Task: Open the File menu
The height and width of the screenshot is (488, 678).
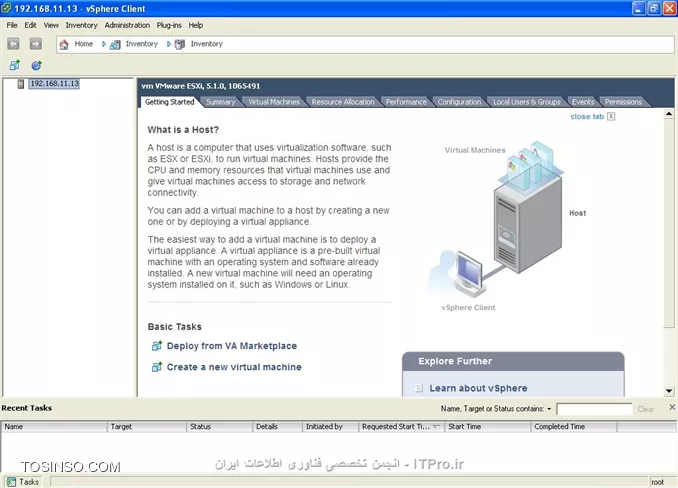Action: [12, 25]
